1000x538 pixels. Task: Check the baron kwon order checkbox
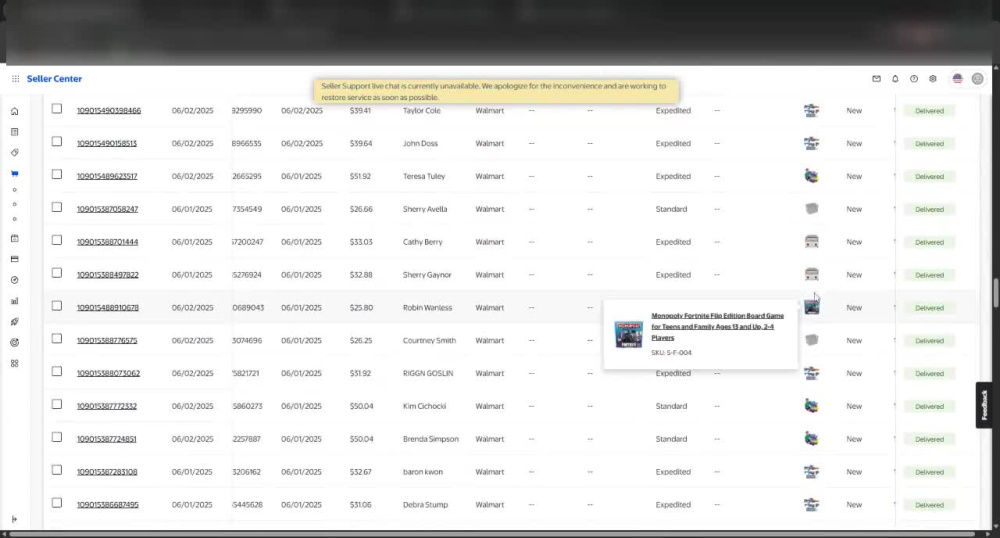tap(57, 470)
